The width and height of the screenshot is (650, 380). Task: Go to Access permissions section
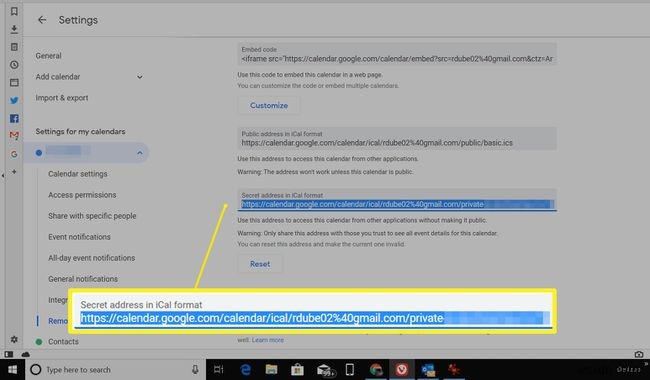click(x=82, y=195)
